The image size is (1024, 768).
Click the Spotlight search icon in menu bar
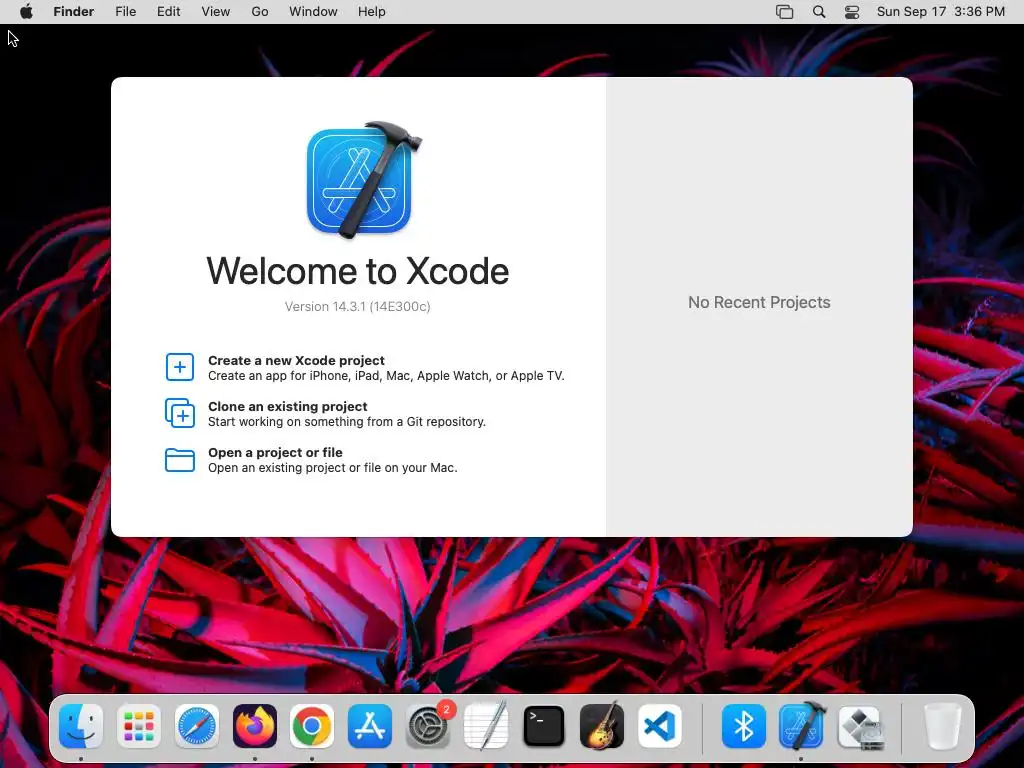(819, 12)
